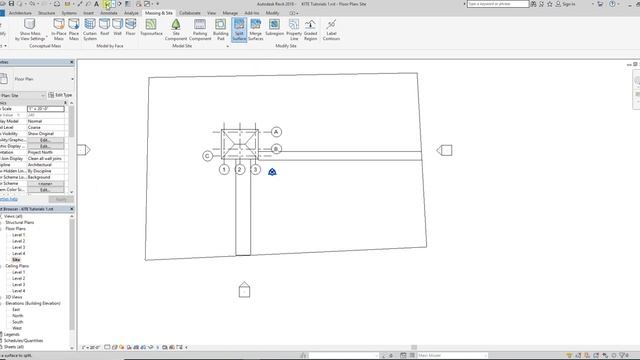Close the Properties palette
Image resolution: width=640 pixels, height=360 pixels.
72,62
